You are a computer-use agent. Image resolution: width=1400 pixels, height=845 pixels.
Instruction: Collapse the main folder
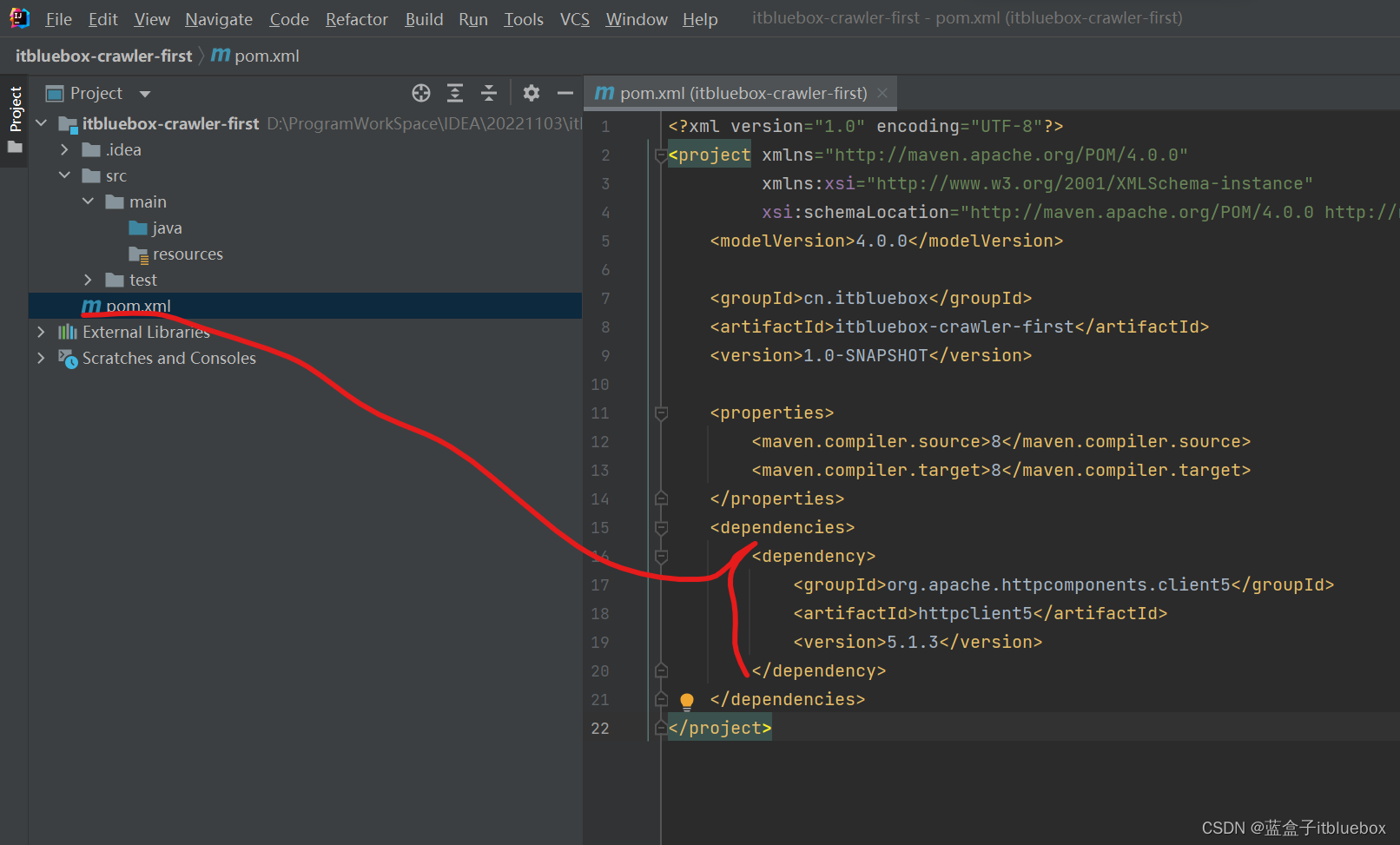(88, 201)
